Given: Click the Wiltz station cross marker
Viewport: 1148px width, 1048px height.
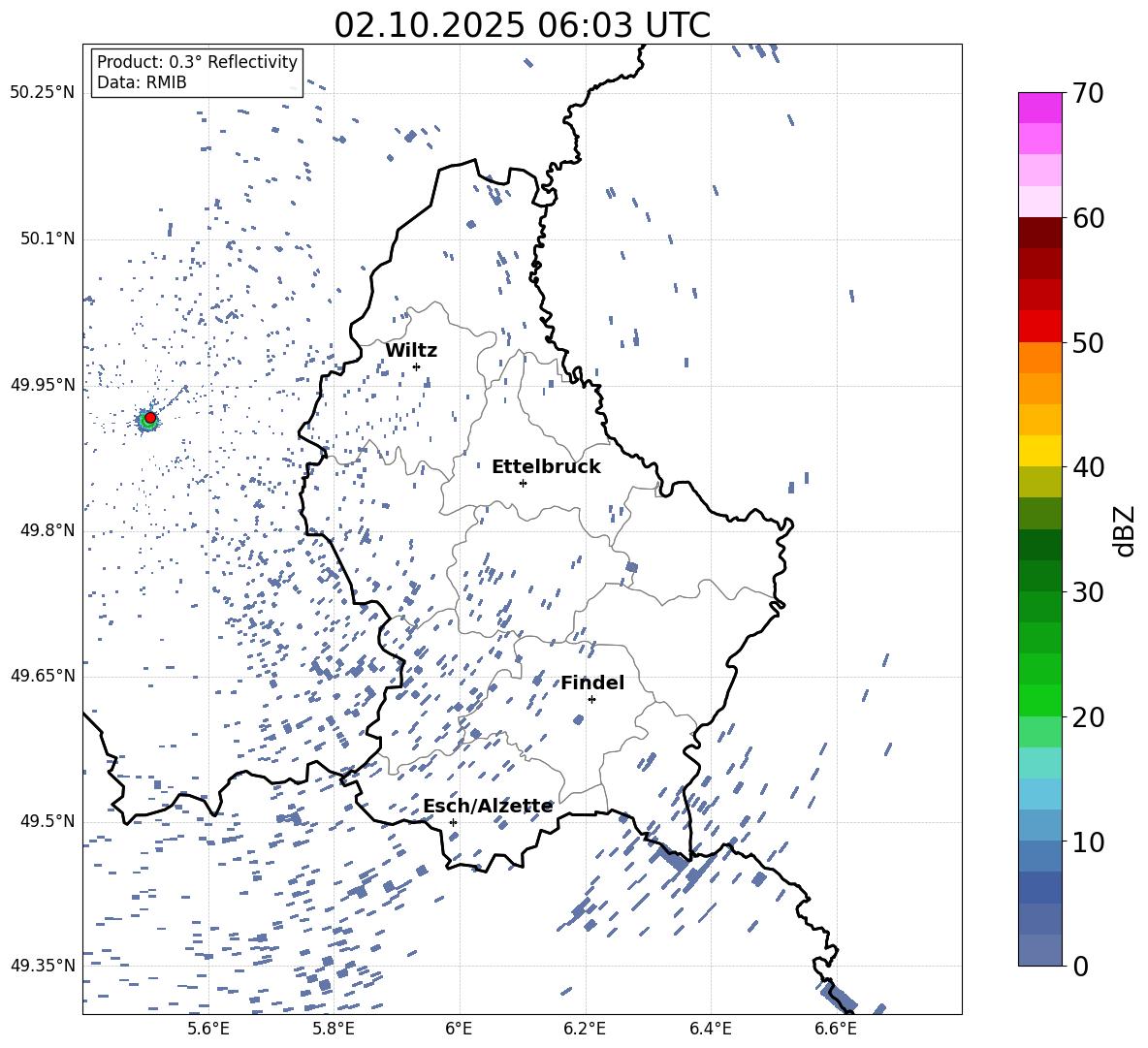Looking at the screenshot, I should pyautogui.click(x=417, y=366).
